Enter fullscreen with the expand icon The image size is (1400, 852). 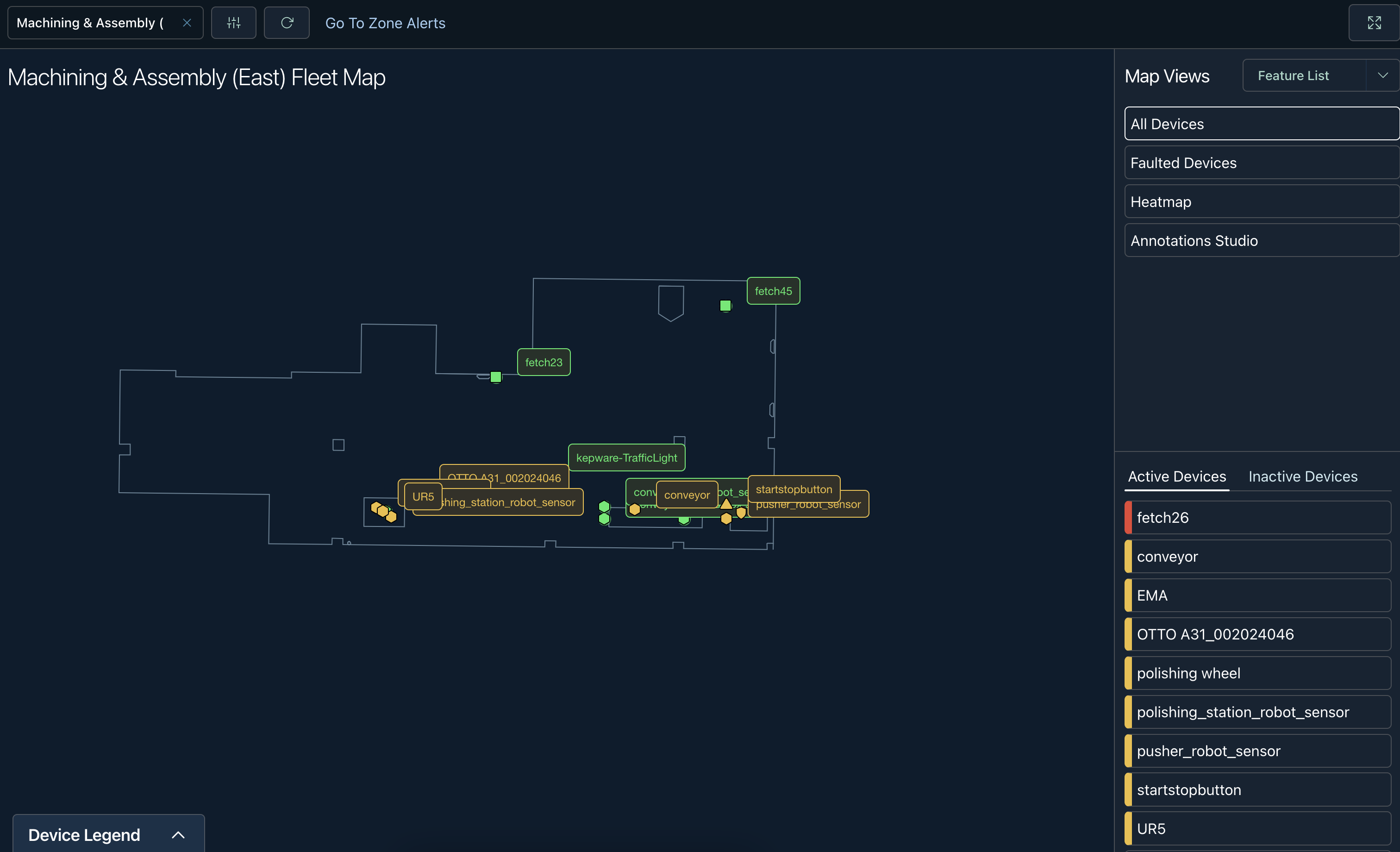pyautogui.click(x=1374, y=23)
